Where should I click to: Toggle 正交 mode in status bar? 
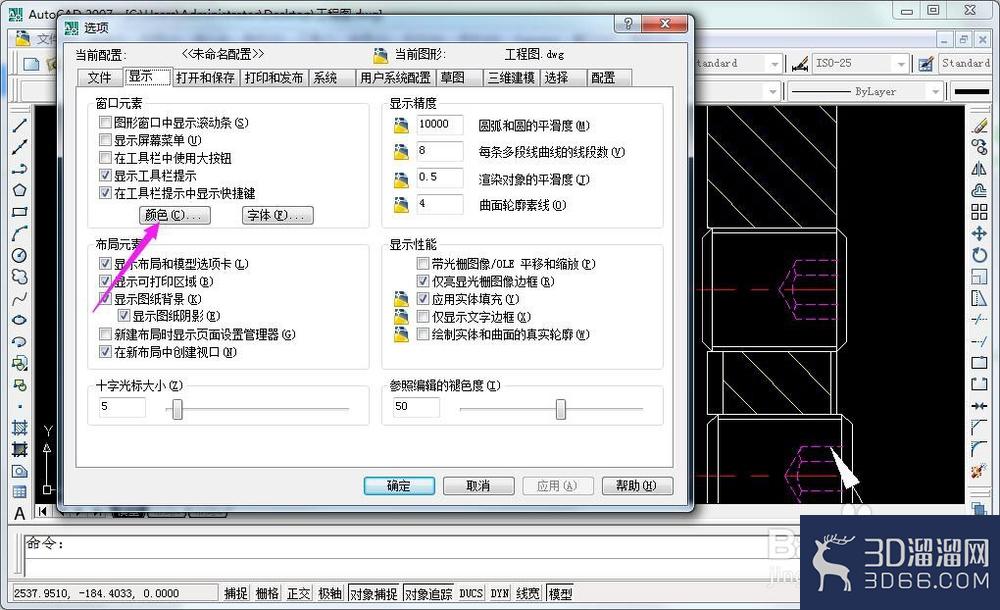point(298,593)
